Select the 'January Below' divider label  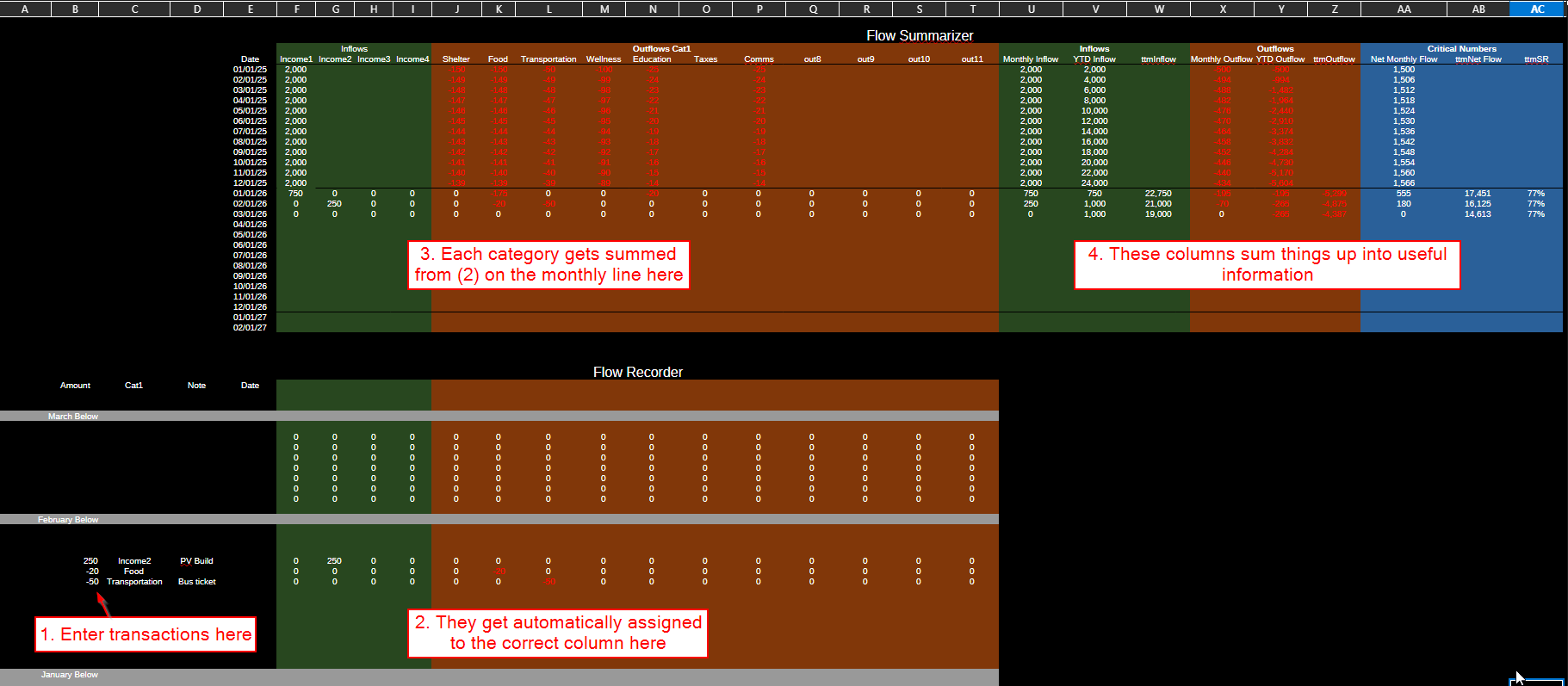[x=70, y=675]
